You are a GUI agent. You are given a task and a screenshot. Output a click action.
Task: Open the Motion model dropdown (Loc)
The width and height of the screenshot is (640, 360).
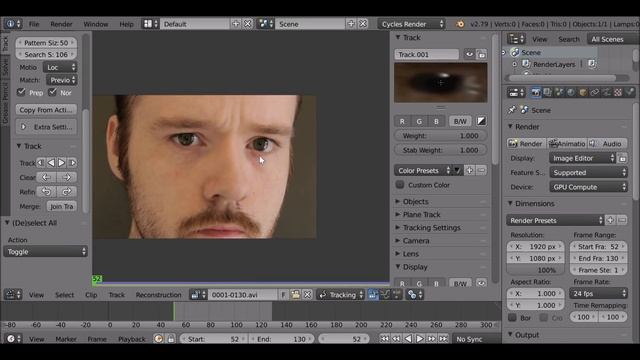(x=60, y=67)
